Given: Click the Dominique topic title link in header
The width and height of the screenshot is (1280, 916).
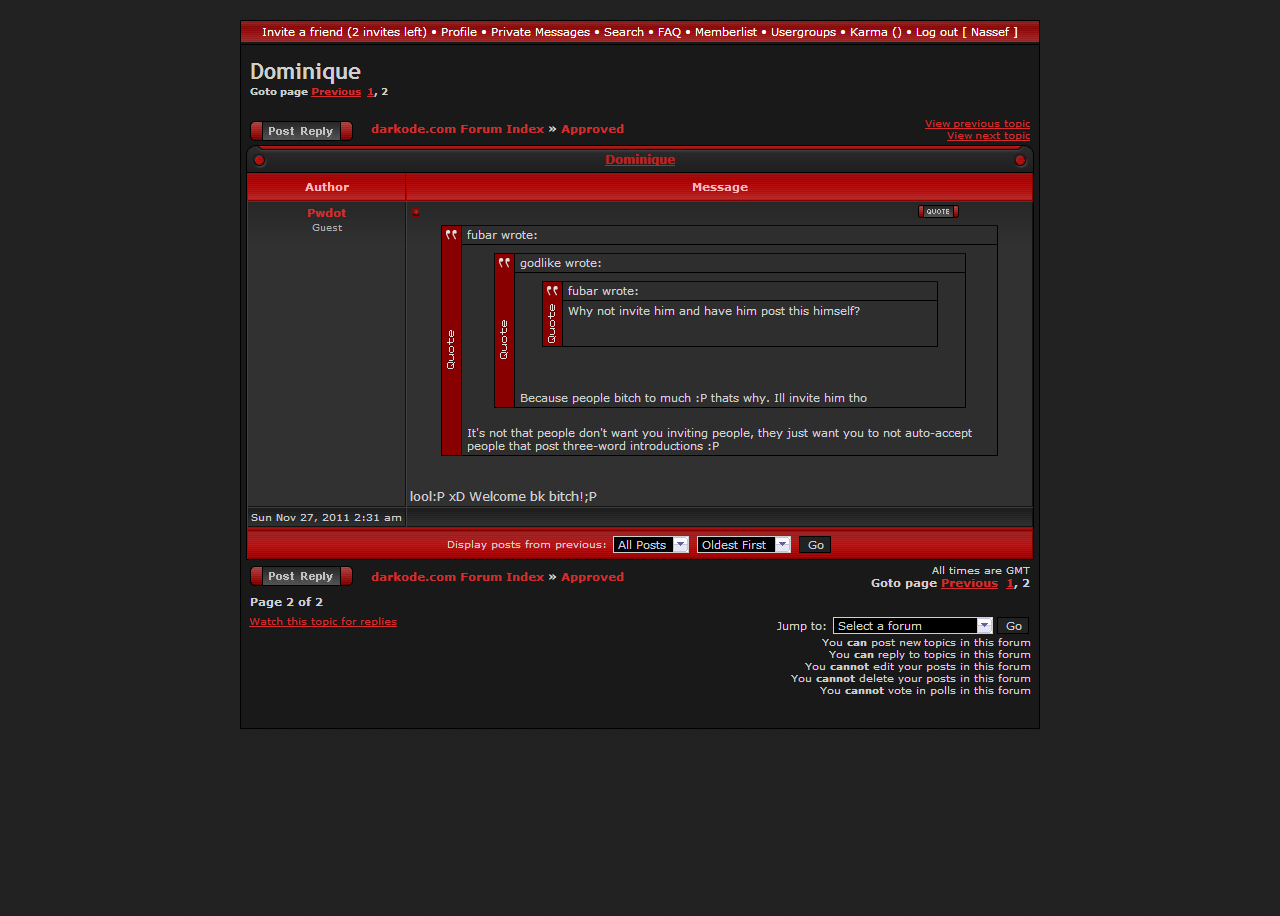Looking at the screenshot, I should click(639, 160).
